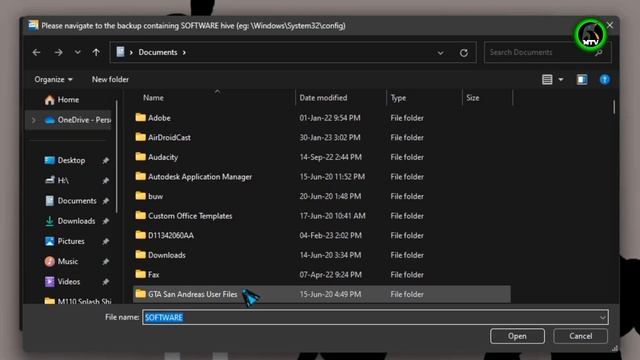Sort by the Type column
640x360 pixels.
coord(398,98)
